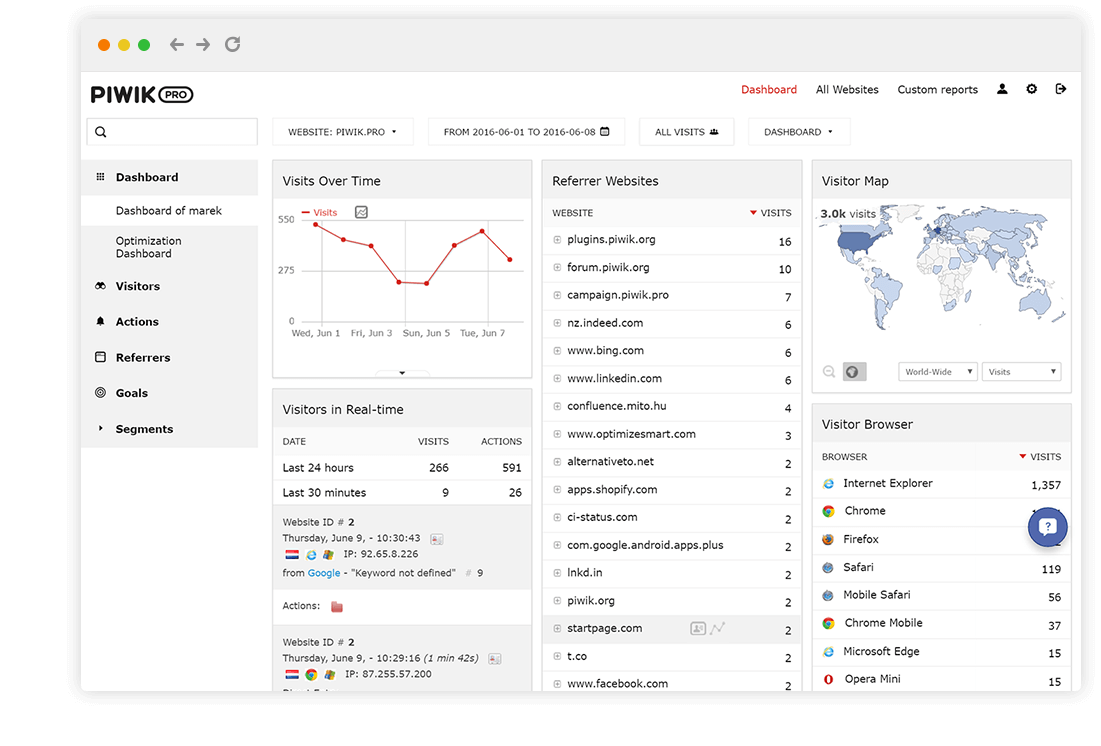Image resolution: width=1101 pixels, height=746 pixels.
Task: Open settings gear icon in header
Action: [1031, 89]
